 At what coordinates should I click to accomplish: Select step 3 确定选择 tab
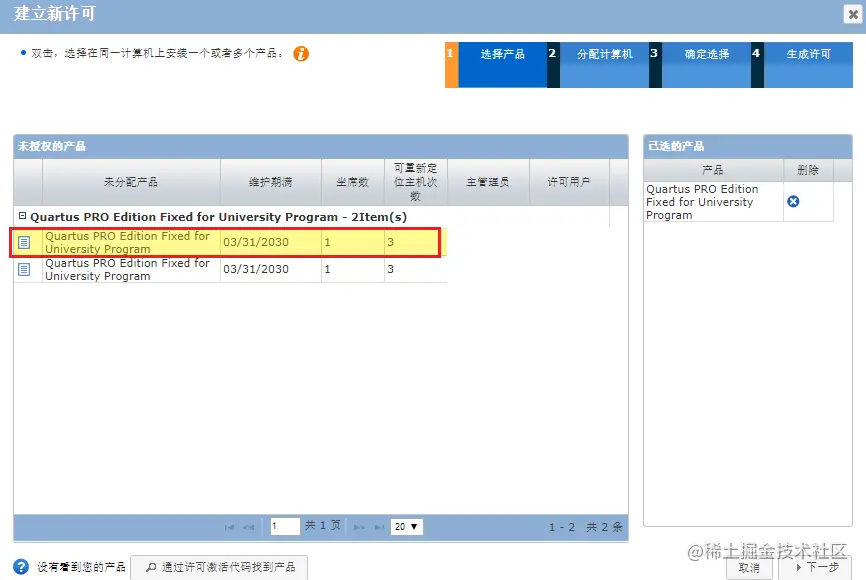pos(700,65)
